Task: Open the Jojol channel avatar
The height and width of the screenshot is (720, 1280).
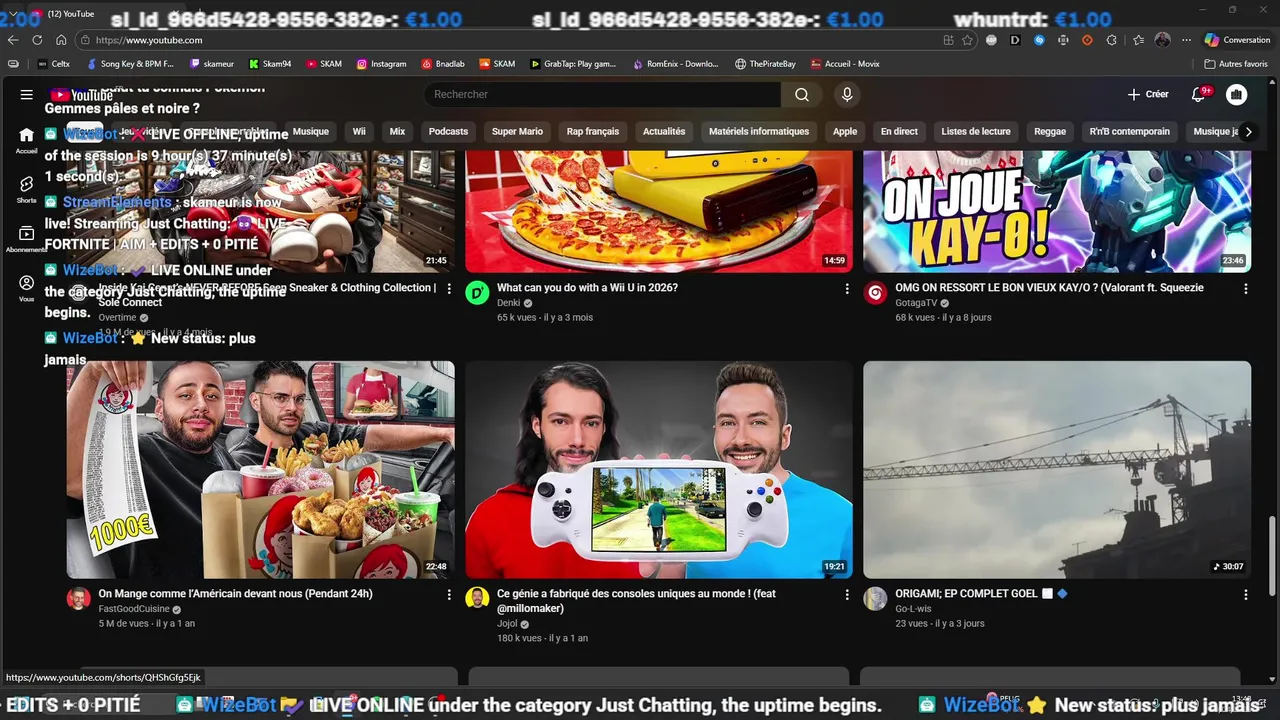Action: click(x=477, y=598)
